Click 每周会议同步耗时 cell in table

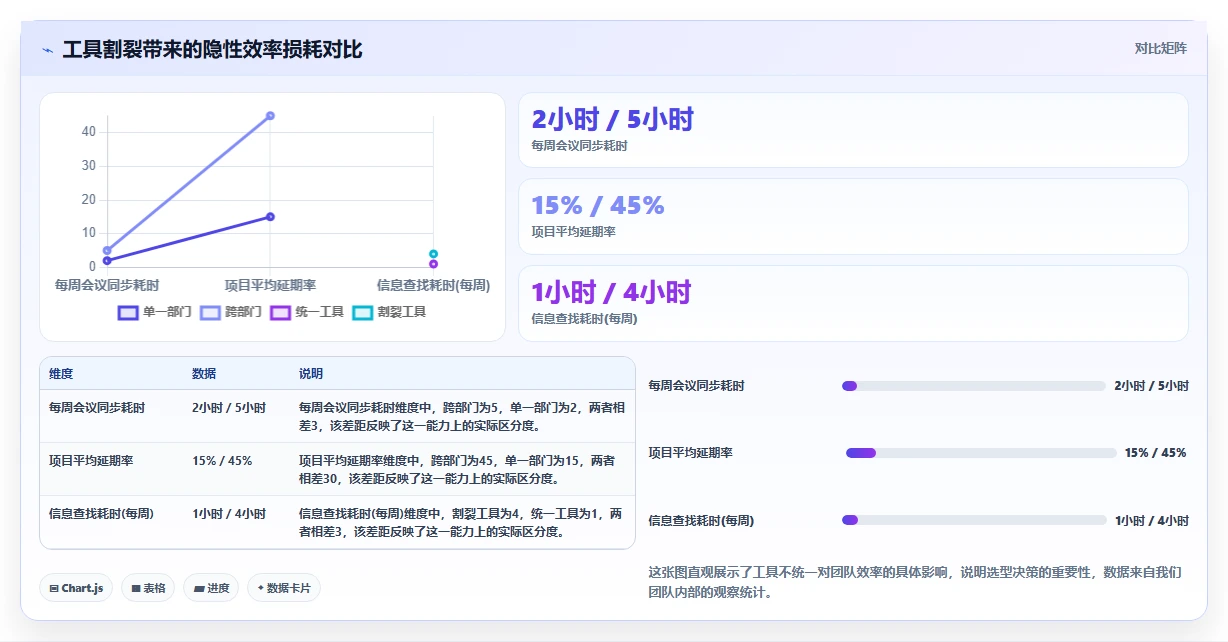click(x=96, y=408)
